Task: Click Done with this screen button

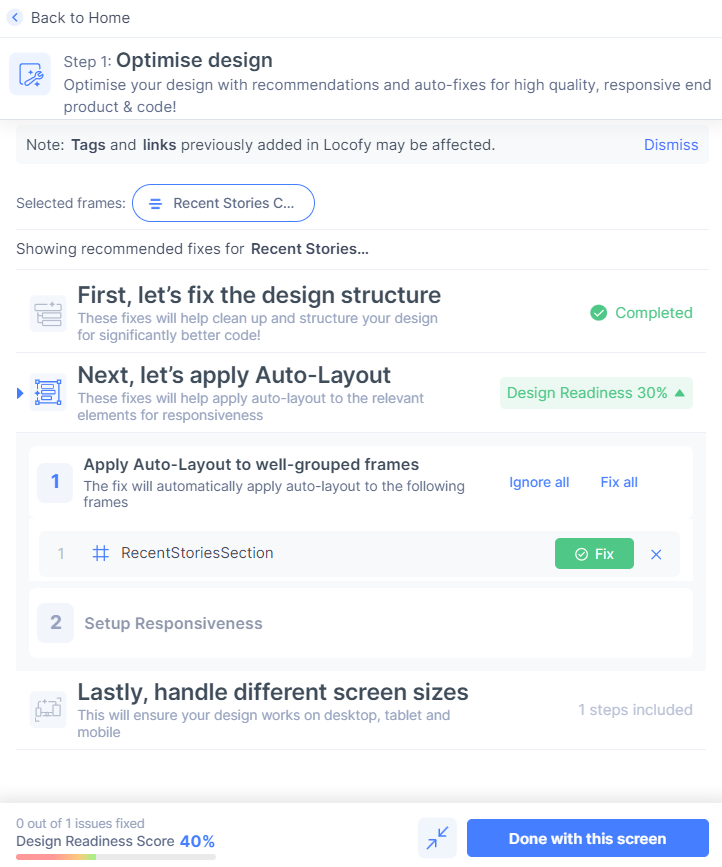Action: [588, 838]
